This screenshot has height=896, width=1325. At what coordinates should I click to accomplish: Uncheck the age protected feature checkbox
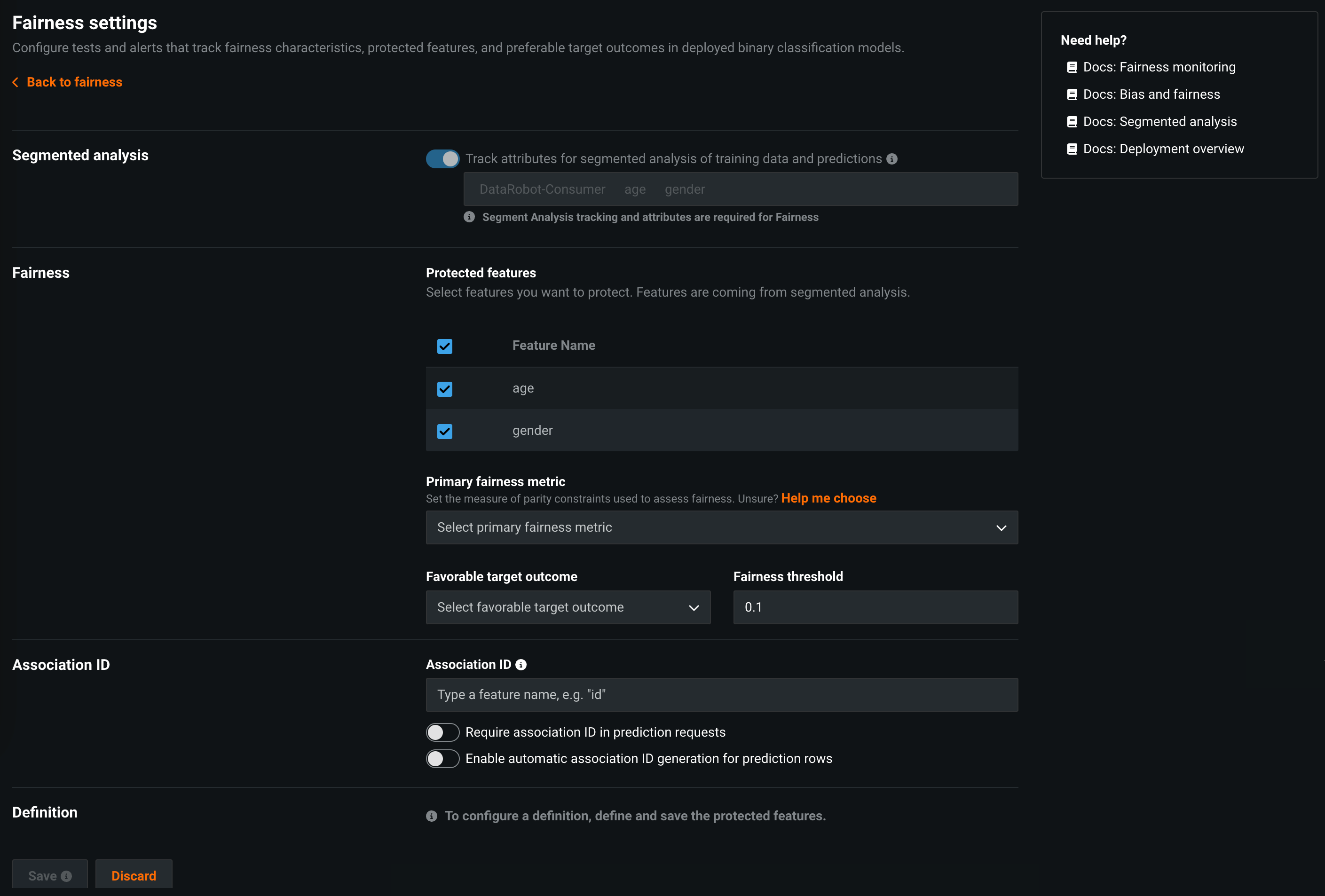[x=445, y=389]
